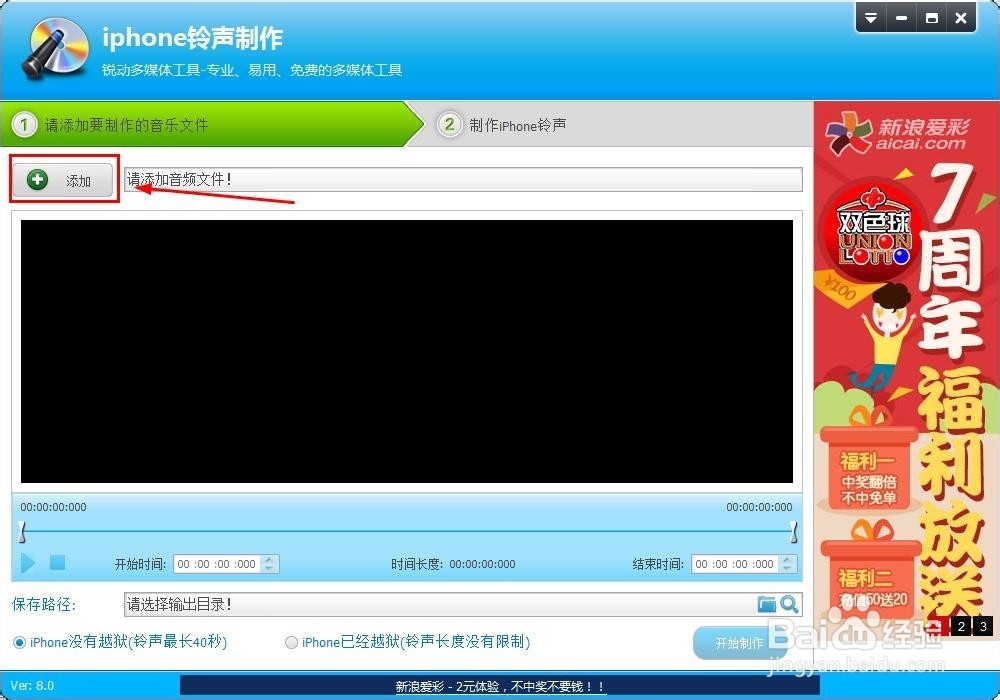
Task: Play the audio preview
Action: [x=28, y=563]
